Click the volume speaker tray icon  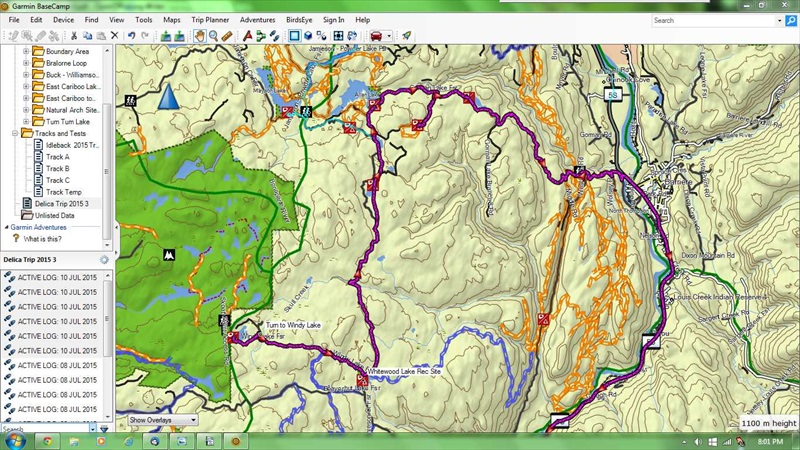(698, 442)
